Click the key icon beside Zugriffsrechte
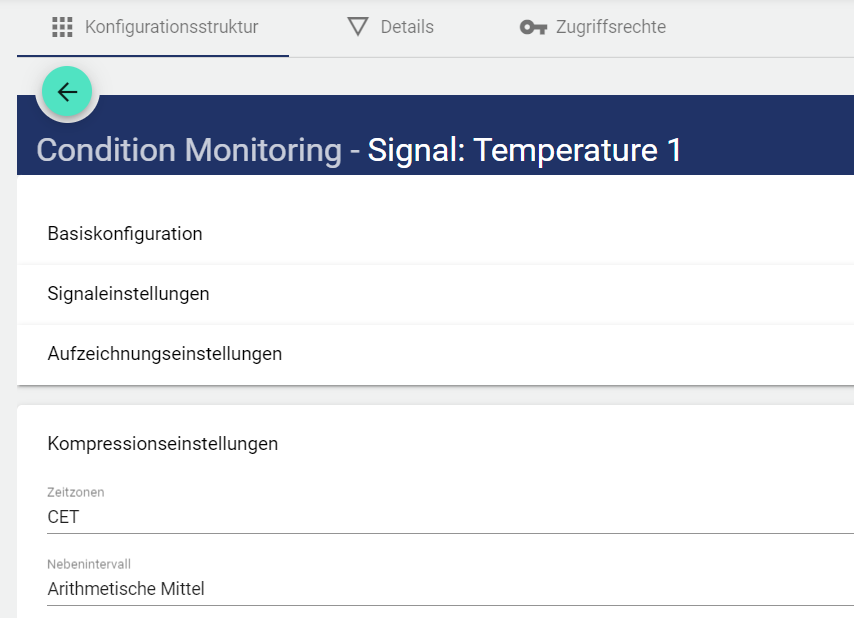The height and width of the screenshot is (618, 854). click(533, 27)
